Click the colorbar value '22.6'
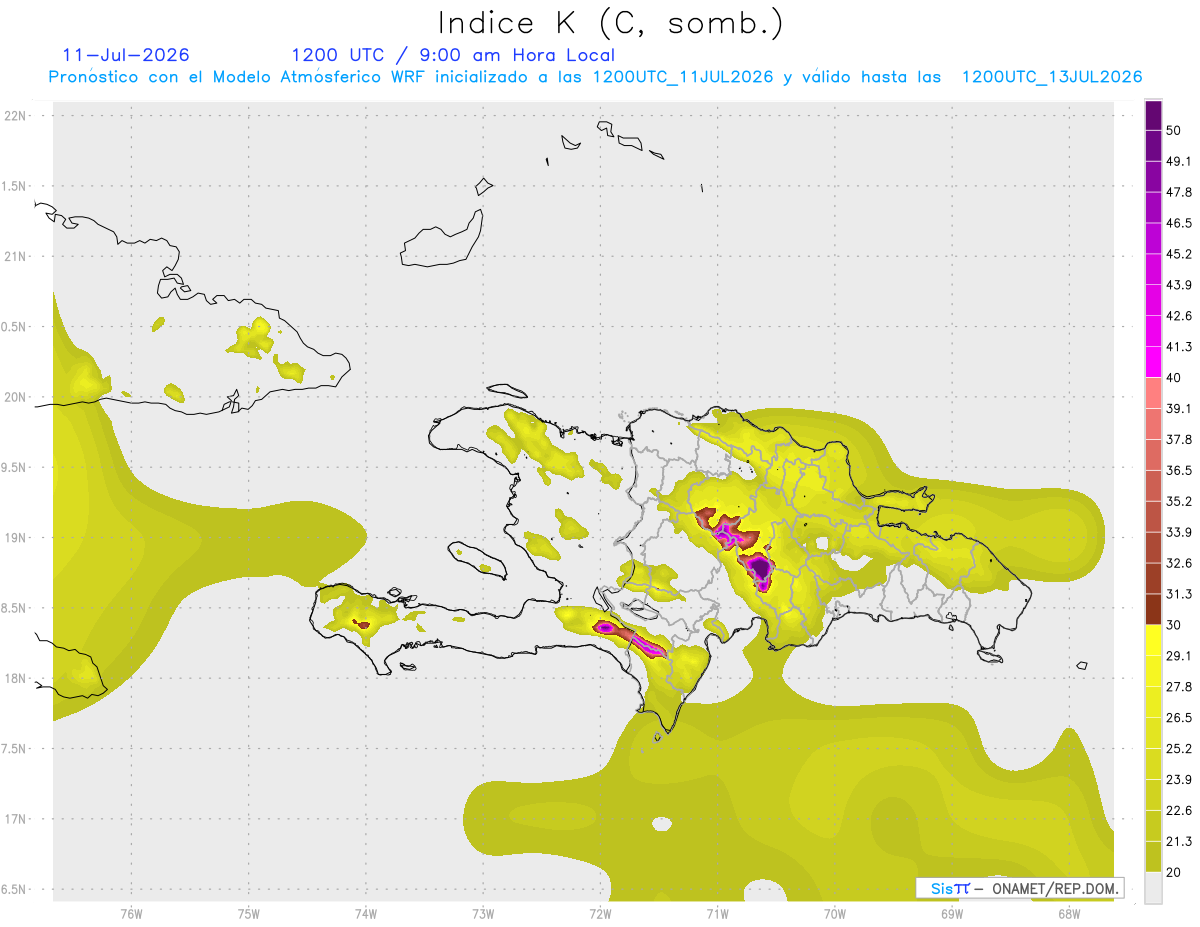 [x=1179, y=810]
